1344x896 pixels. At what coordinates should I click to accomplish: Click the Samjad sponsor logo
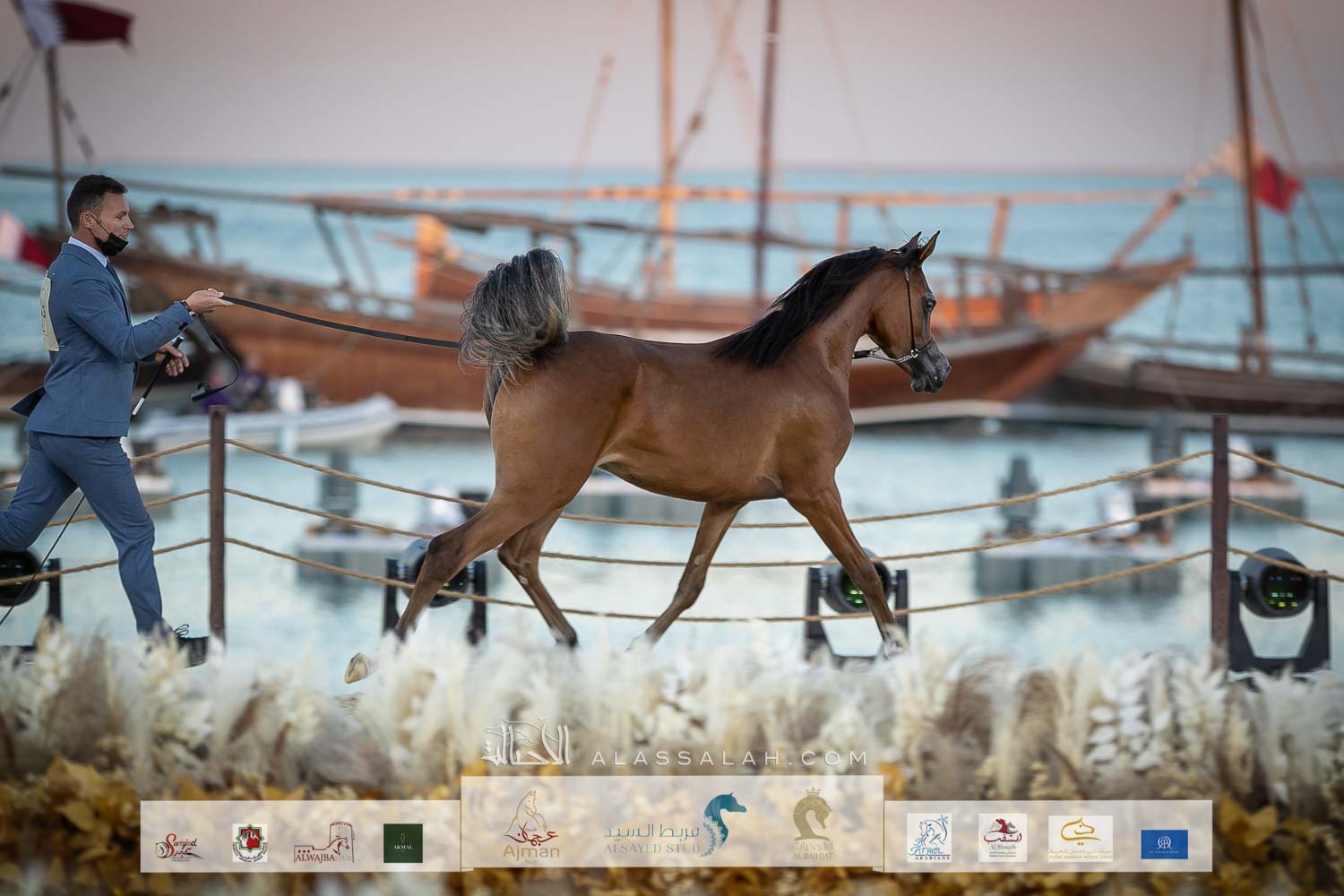click(175, 842)
